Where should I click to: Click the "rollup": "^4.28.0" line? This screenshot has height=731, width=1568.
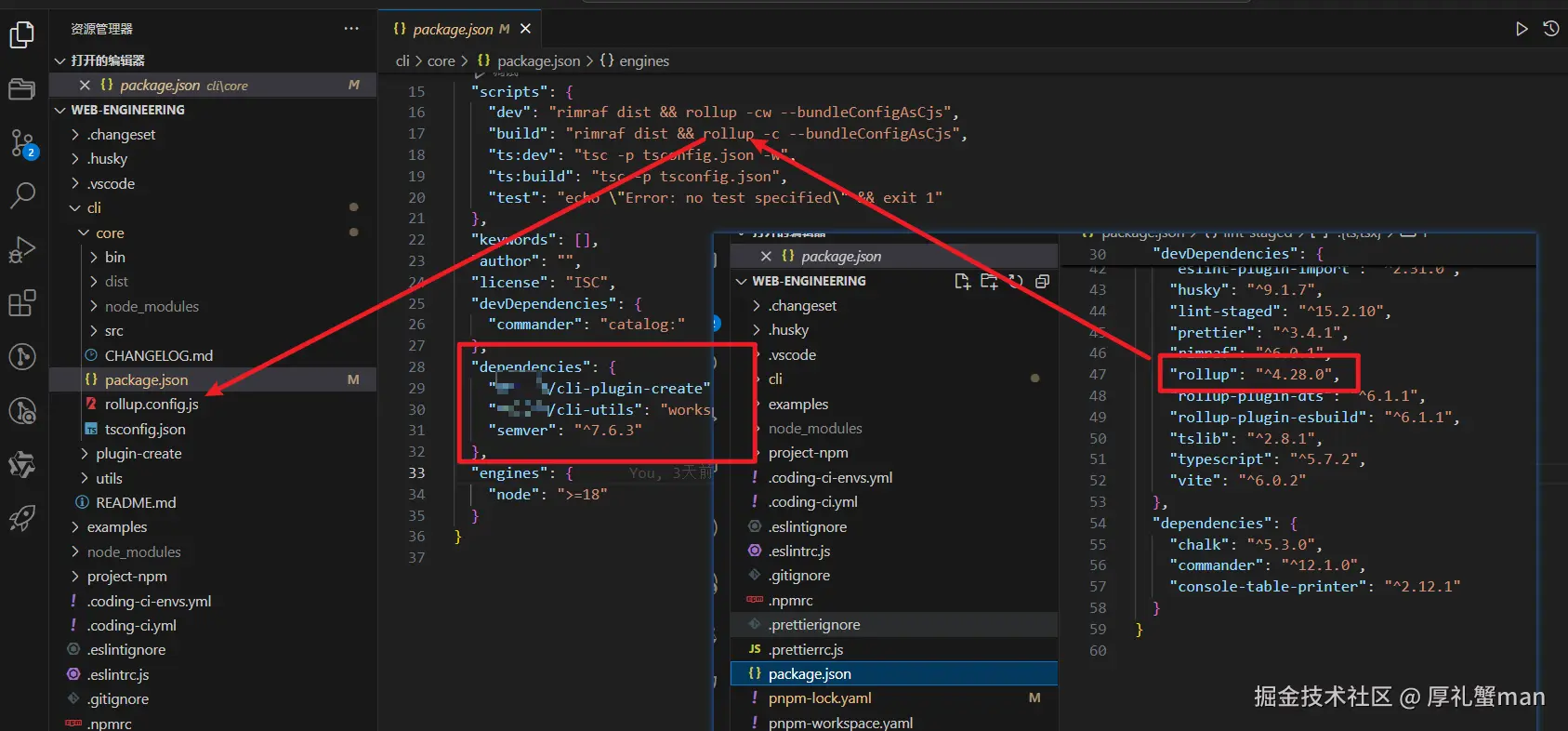click(x=1255, y=374)
